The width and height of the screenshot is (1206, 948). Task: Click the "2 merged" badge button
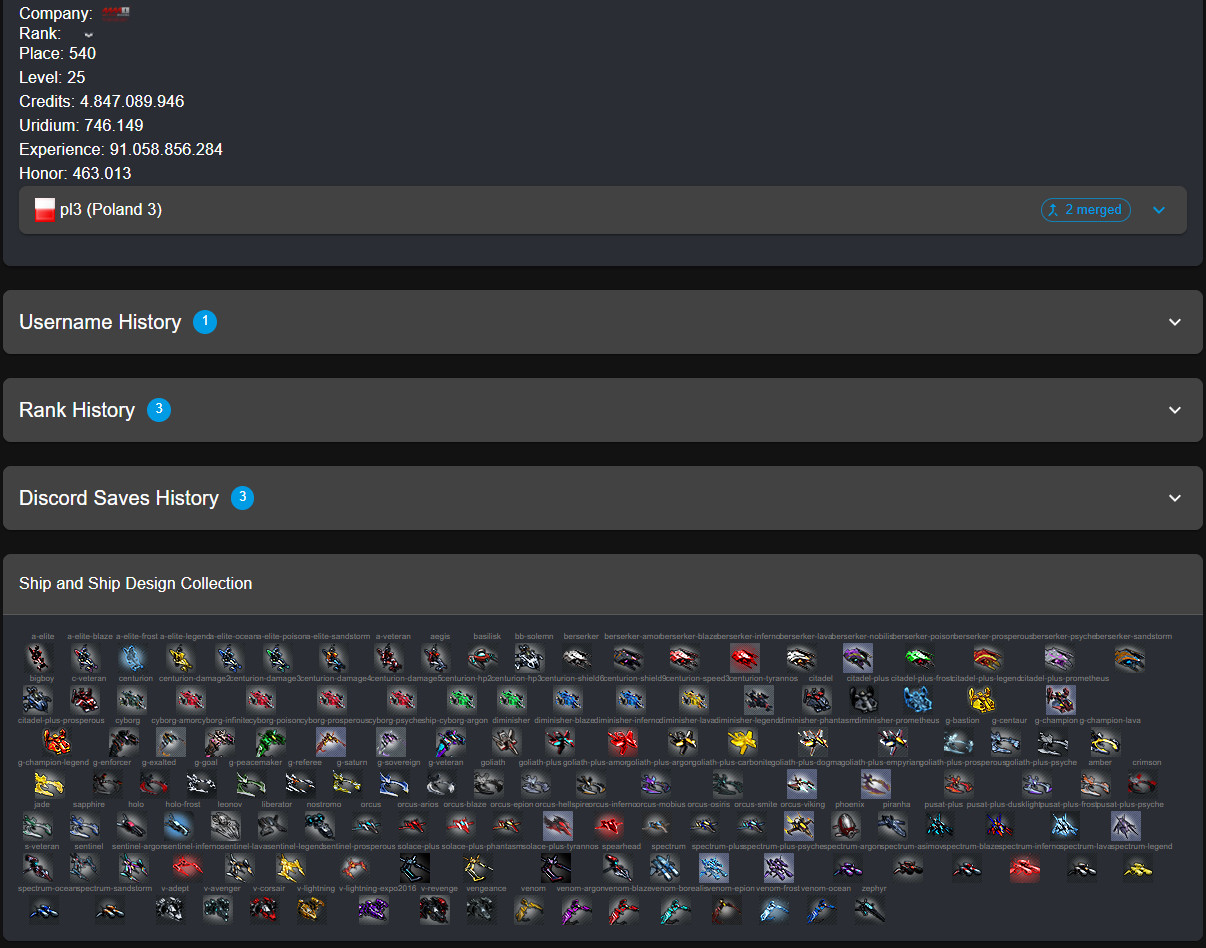coord(1086,210)
